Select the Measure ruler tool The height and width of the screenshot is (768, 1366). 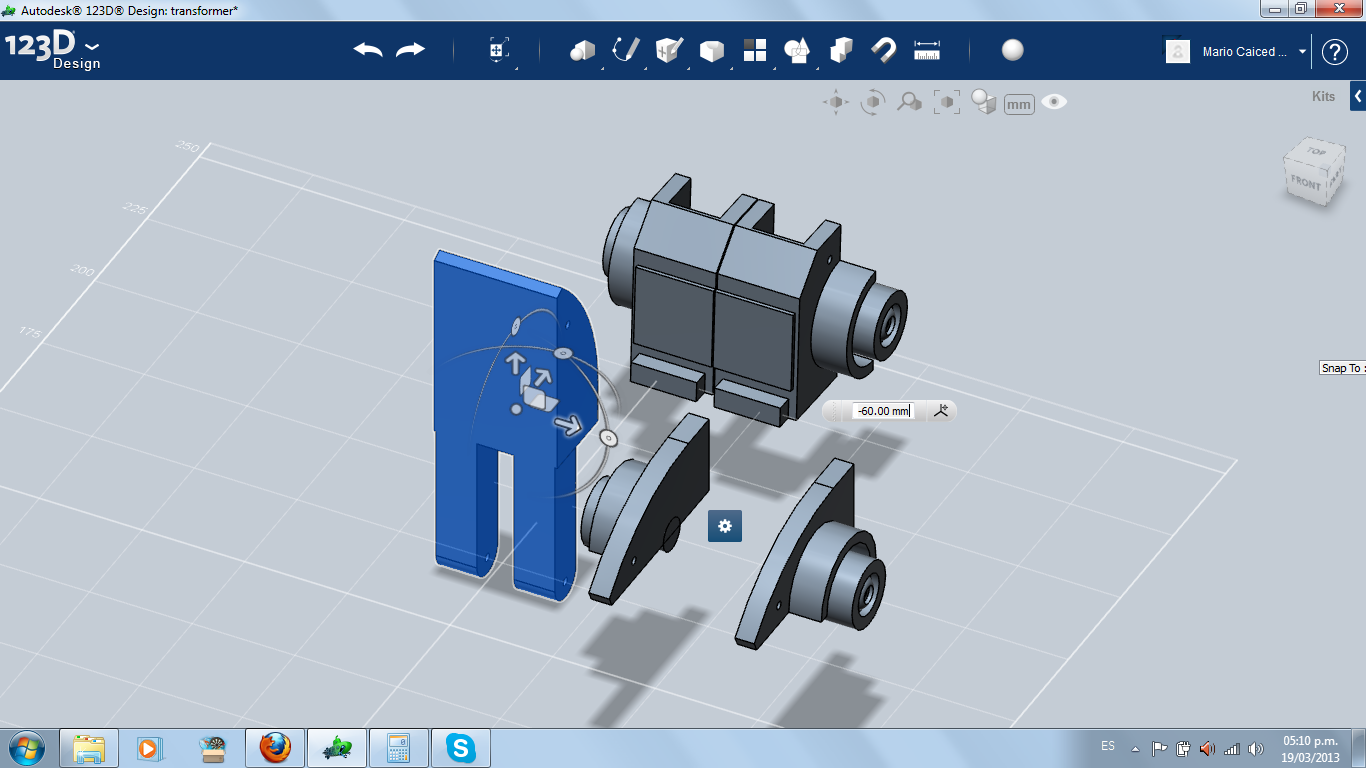click(x=927, y=51)
